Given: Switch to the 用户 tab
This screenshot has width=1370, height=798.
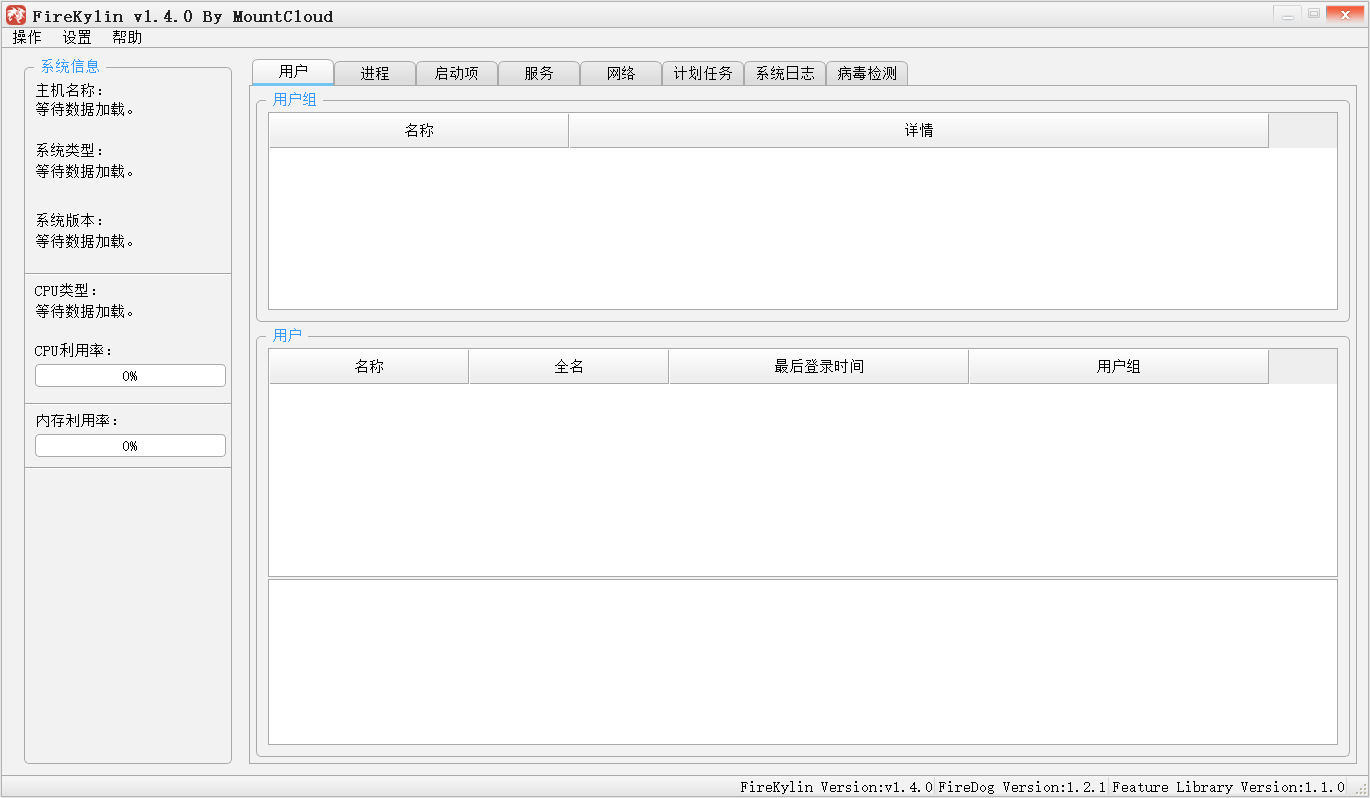Looking at the screenshot, I should click(293, 72).
